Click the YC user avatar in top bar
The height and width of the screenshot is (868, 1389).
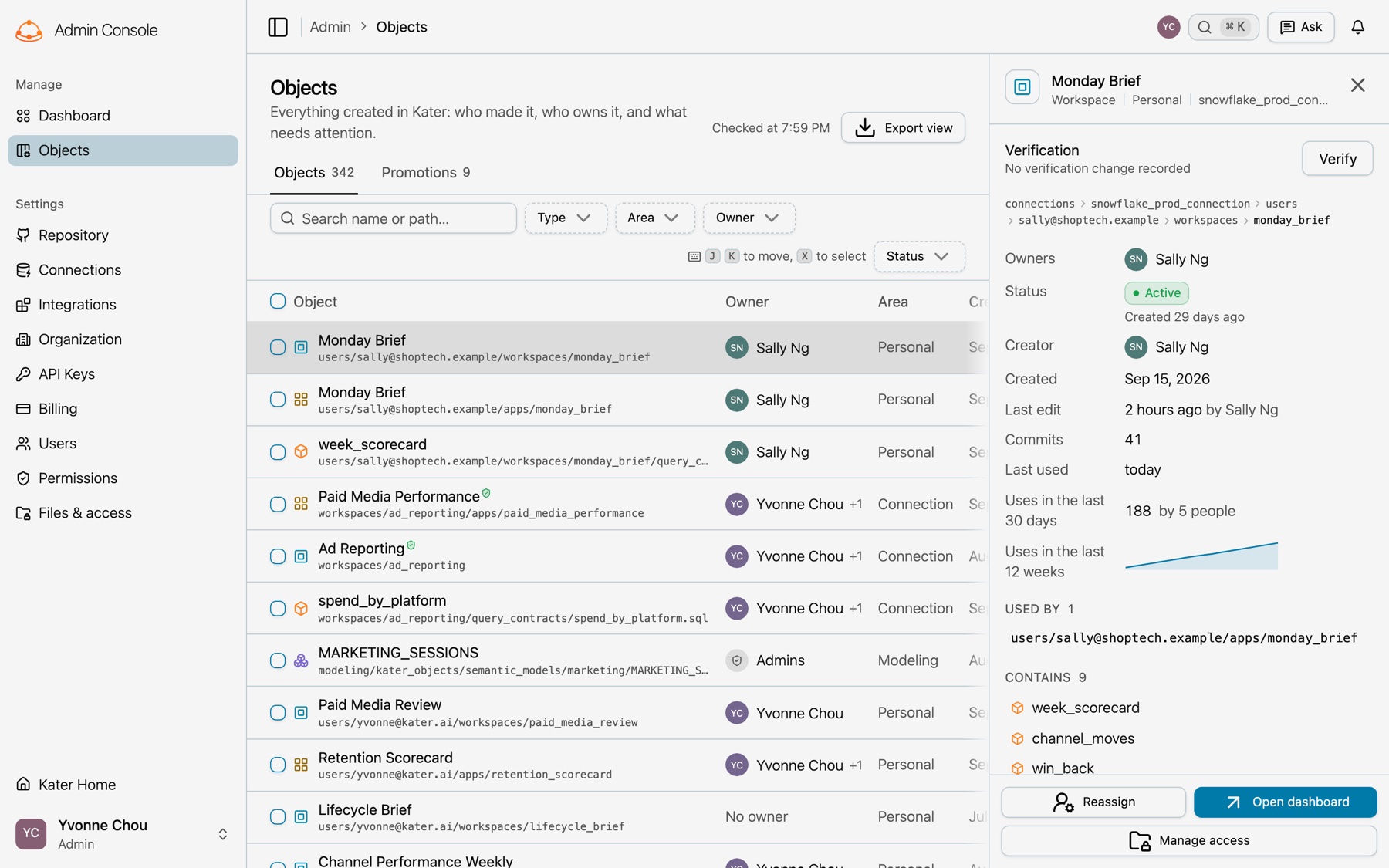(1168, 27)
